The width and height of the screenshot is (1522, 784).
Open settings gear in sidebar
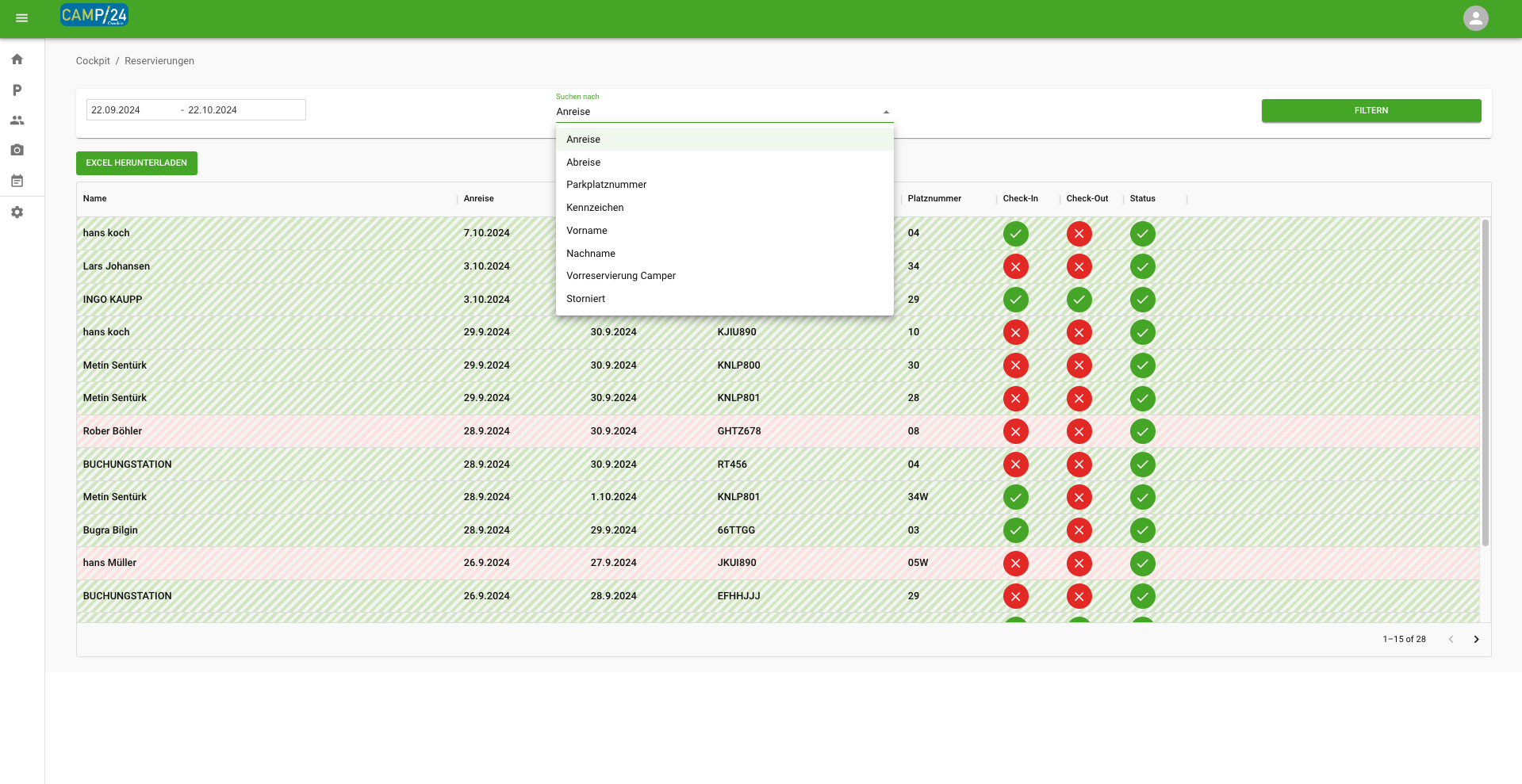pos(17,212)
